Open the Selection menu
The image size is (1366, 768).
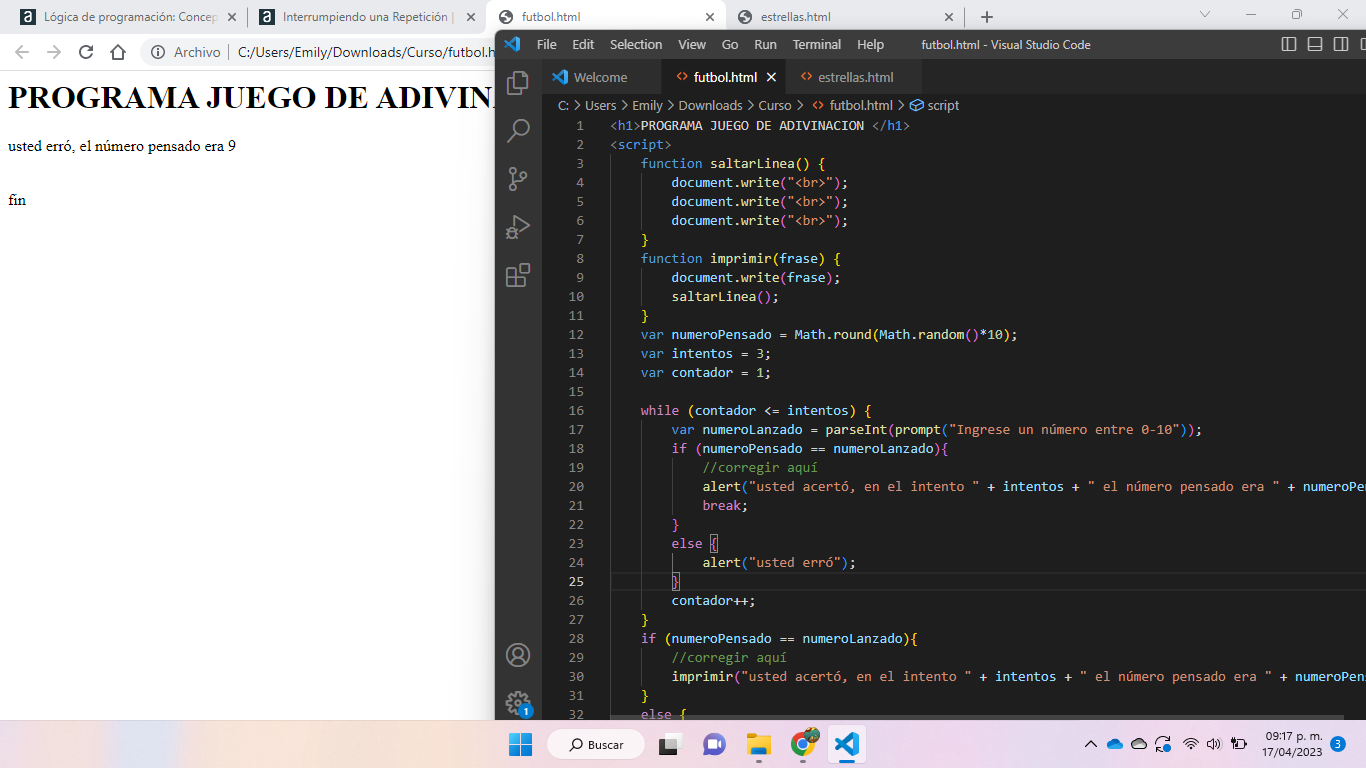[x=636, y=44]
